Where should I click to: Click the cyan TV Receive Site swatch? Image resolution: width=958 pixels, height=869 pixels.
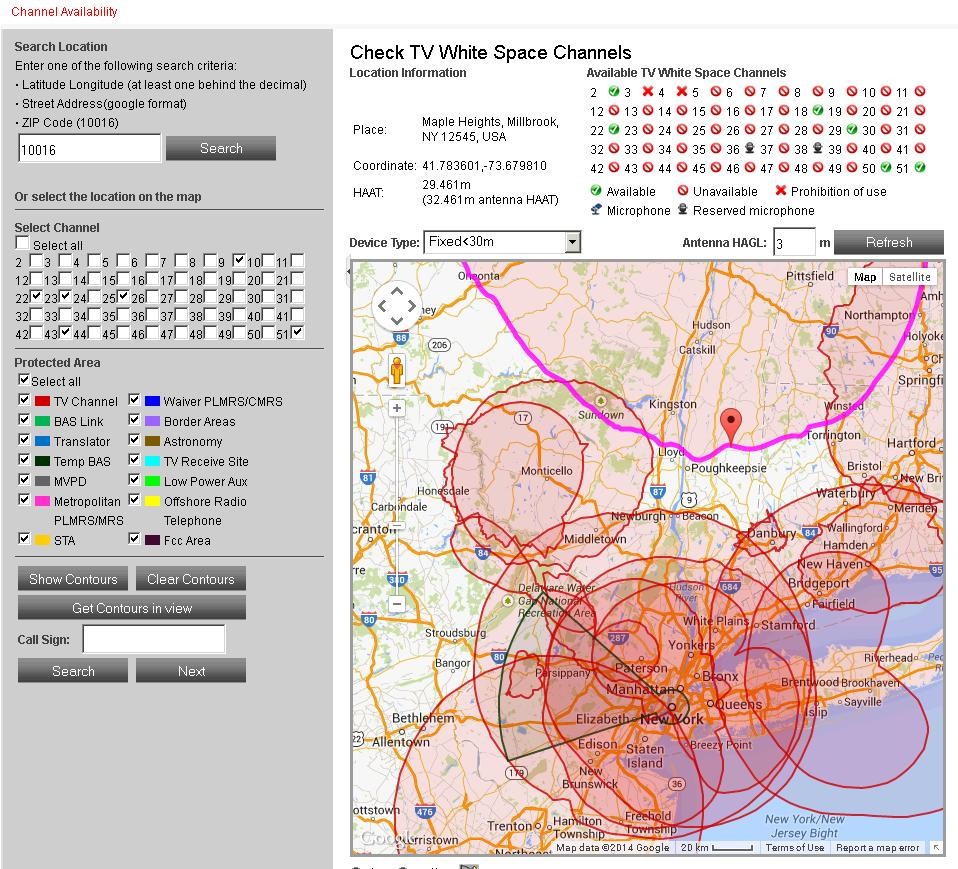pos(152,461)
